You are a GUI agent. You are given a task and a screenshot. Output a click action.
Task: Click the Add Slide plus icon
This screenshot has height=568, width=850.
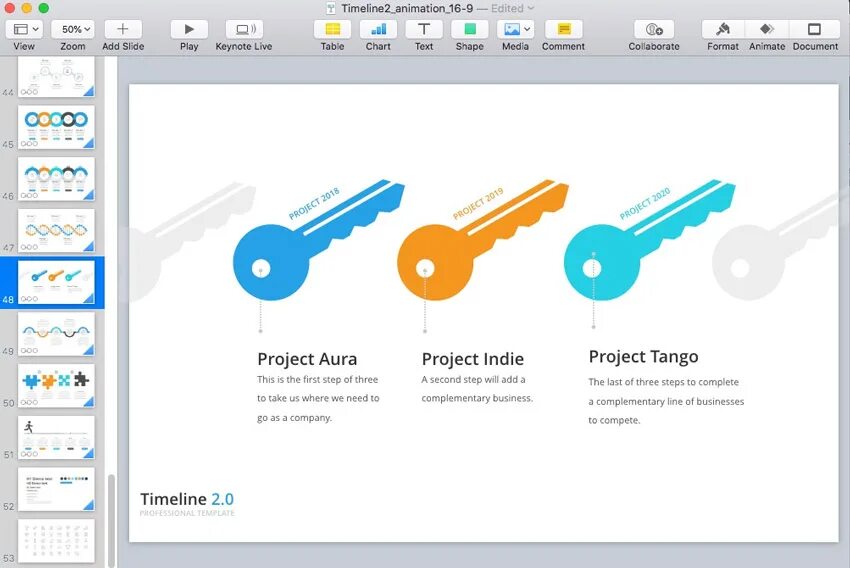[123, 29]
